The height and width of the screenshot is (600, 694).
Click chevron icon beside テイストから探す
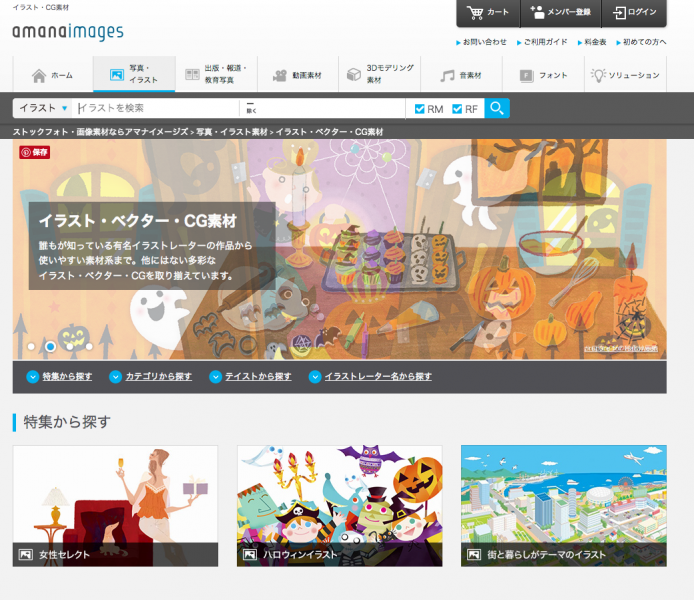click(215, 377)
